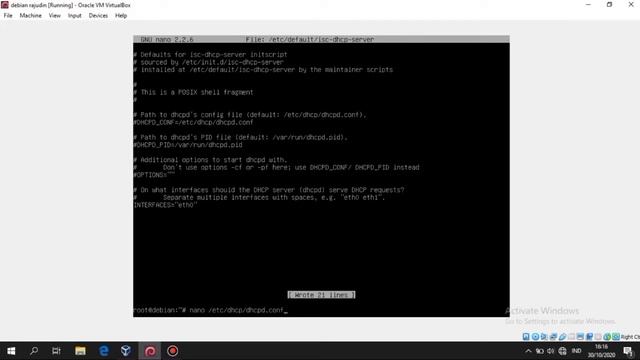This screenshot has width=640, height=360.
Task: Open Windows taskbar search
Action: point(34,351)
